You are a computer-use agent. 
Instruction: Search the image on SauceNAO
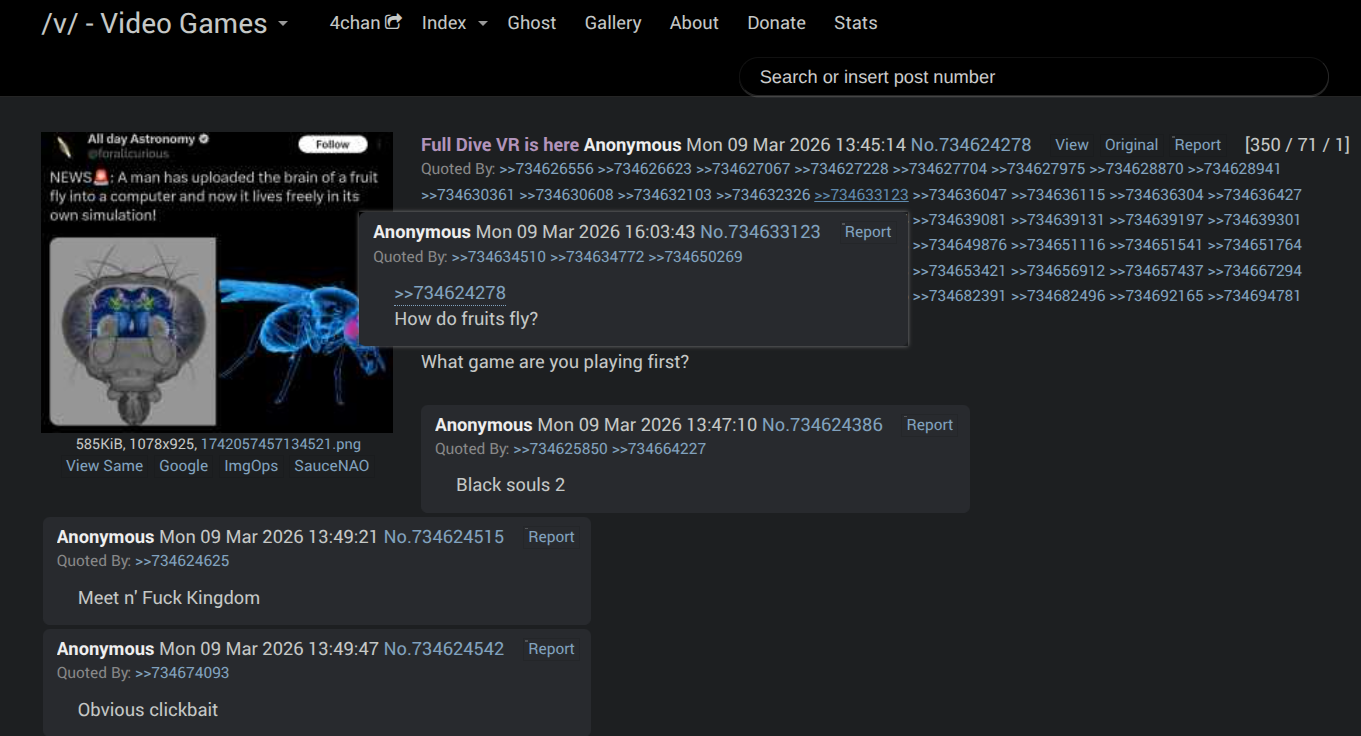(x=332, y=466)
